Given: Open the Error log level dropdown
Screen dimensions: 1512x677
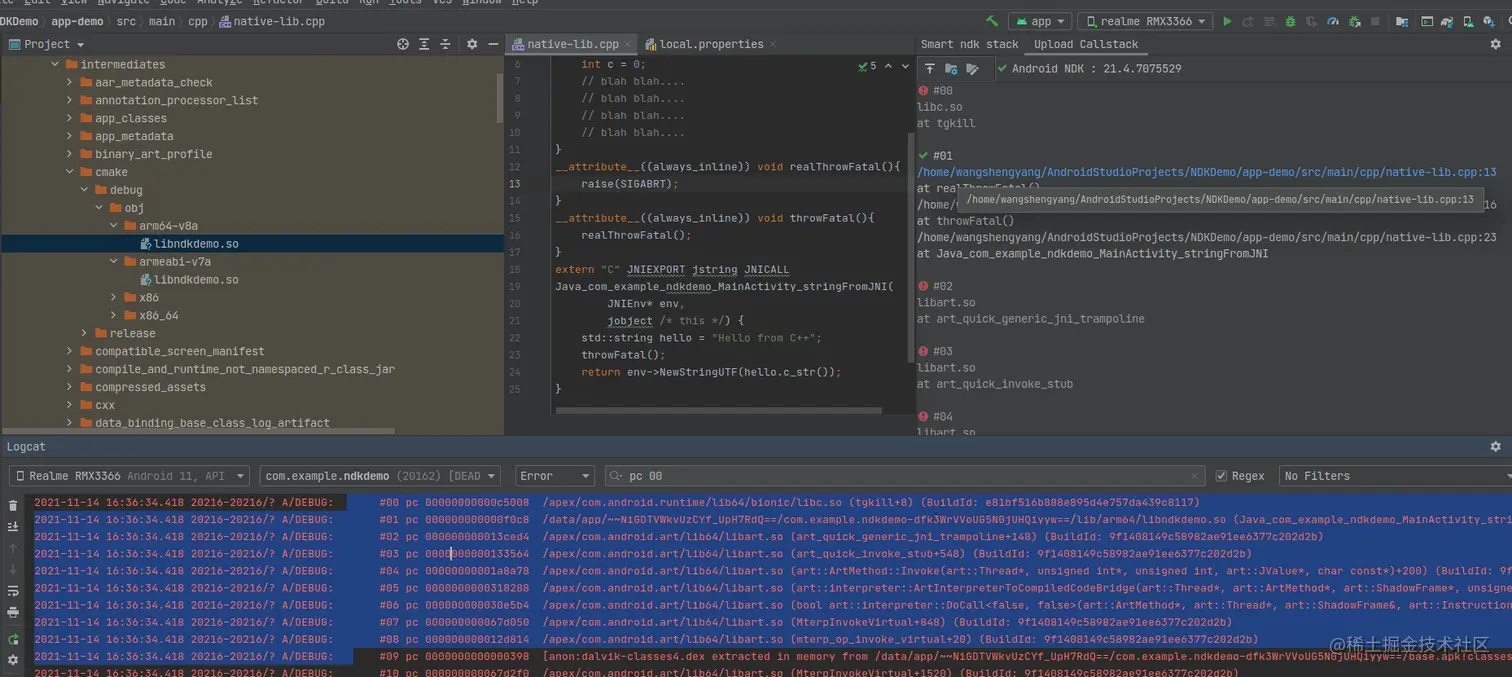Looking at the screenshot, I should [x=555, y=476].
